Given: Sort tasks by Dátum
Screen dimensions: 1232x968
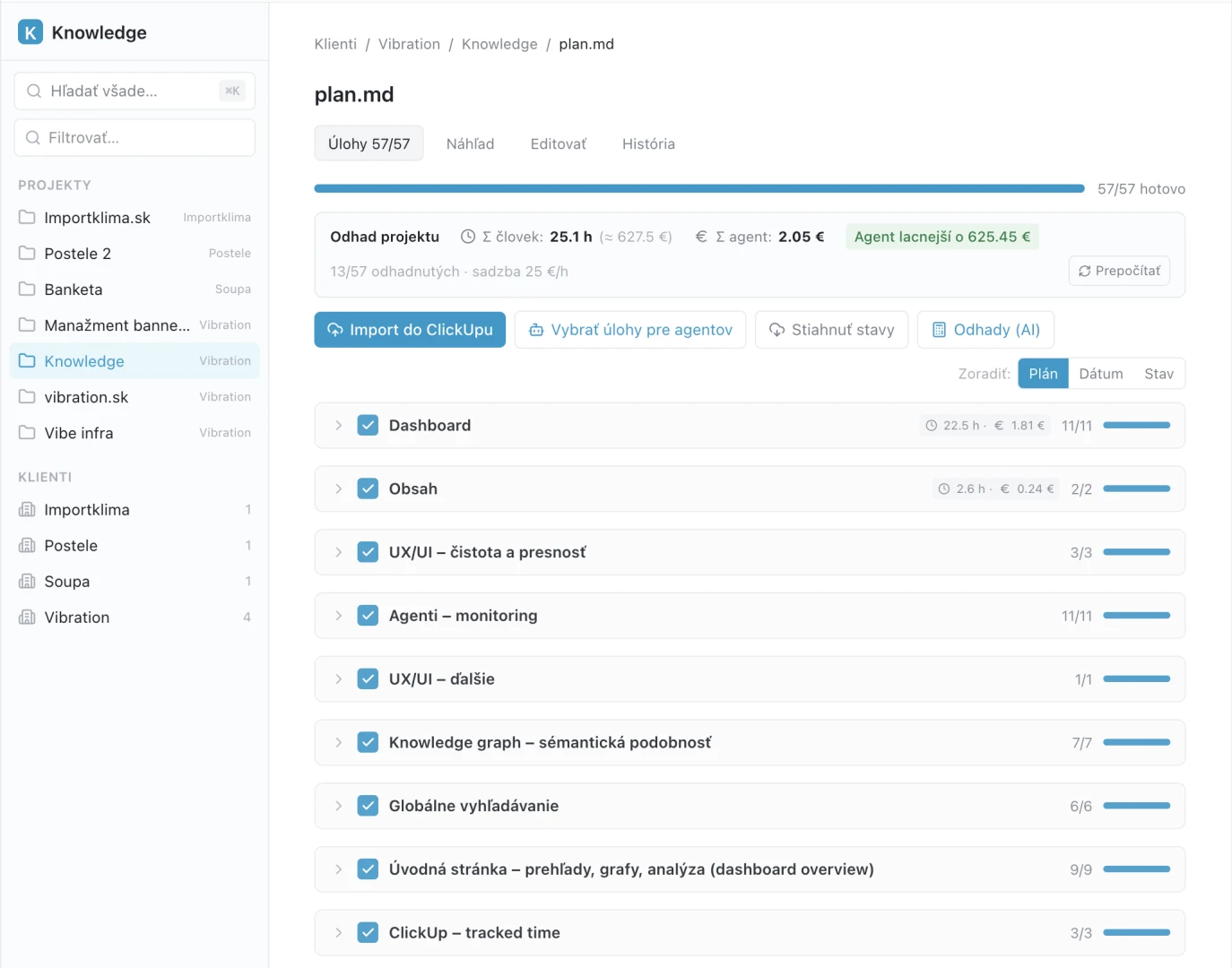Looking at the screenshot, I should 1100,374.
